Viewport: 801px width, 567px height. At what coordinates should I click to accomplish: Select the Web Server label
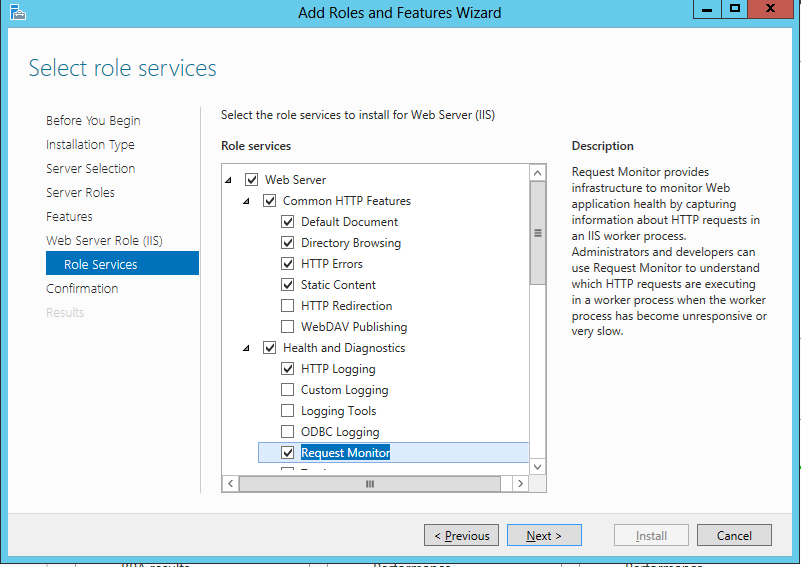pyautogui.click(x=295, y=180)
